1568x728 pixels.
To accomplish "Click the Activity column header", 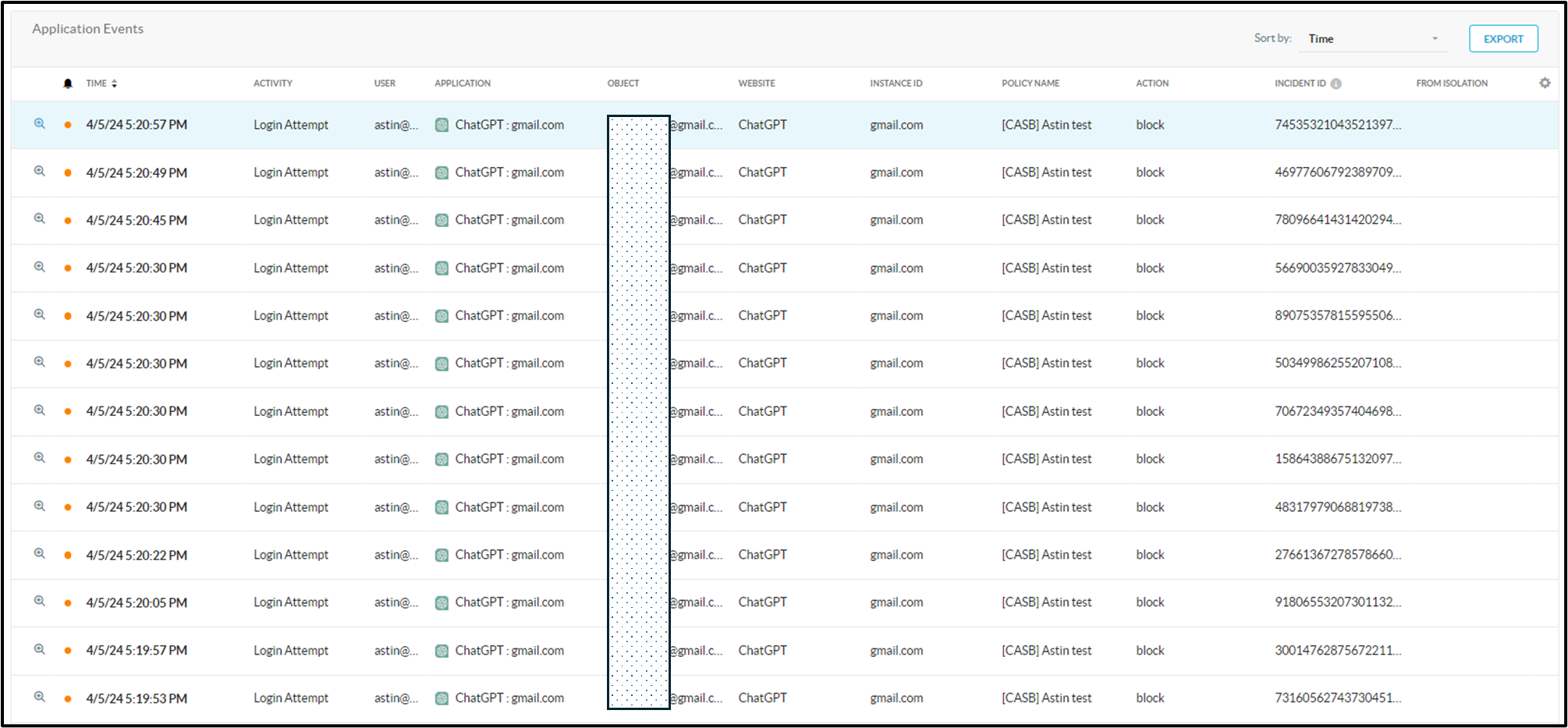I will pyautogui.click(x=273, y=83).
